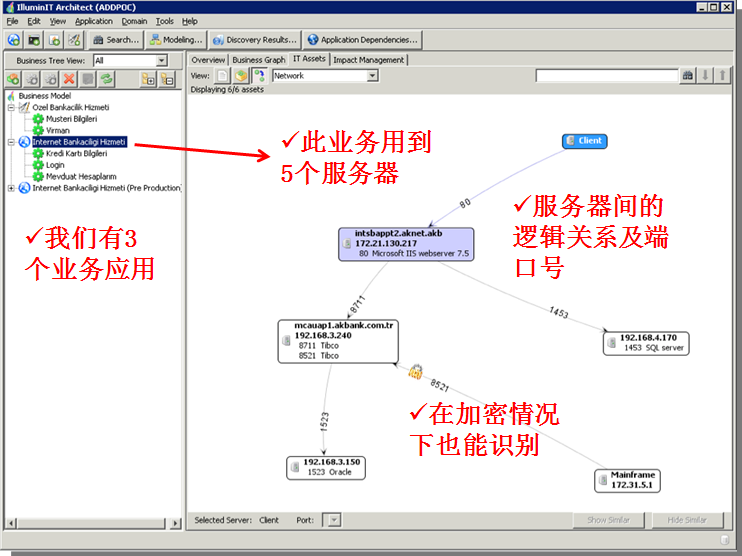Click the collapse-all tree folder icon

tap(166, 78)
